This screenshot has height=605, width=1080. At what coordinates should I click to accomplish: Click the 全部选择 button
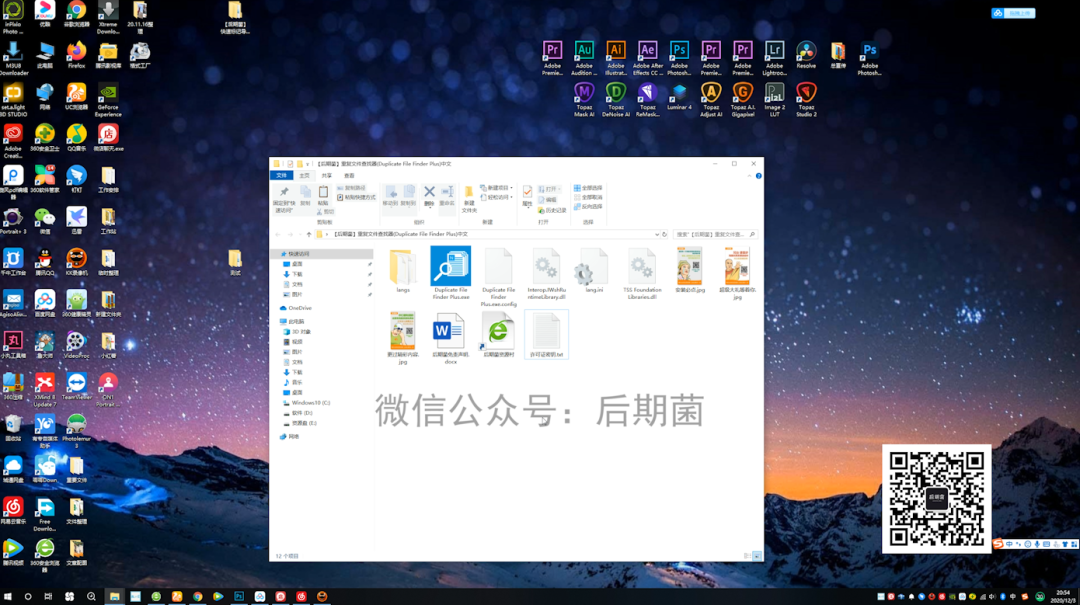tap(589, 188)
